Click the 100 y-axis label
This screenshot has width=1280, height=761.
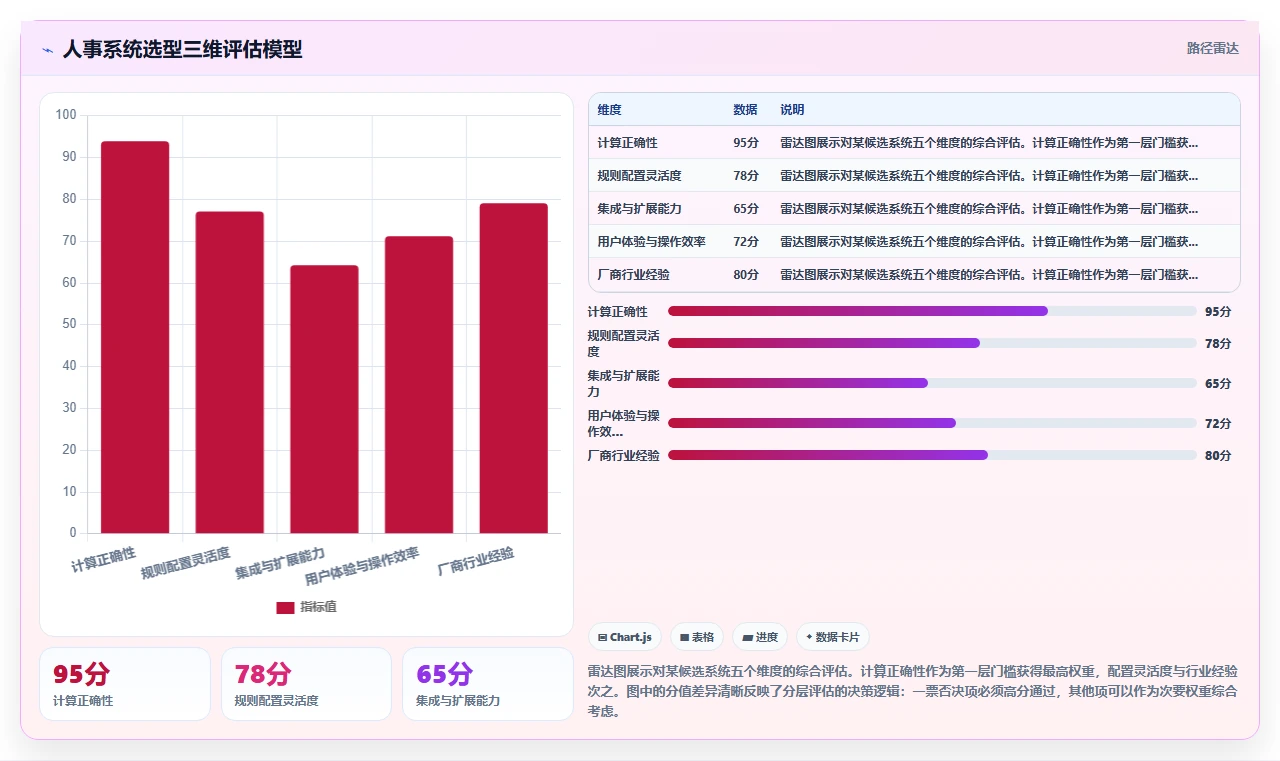(65, 115)
